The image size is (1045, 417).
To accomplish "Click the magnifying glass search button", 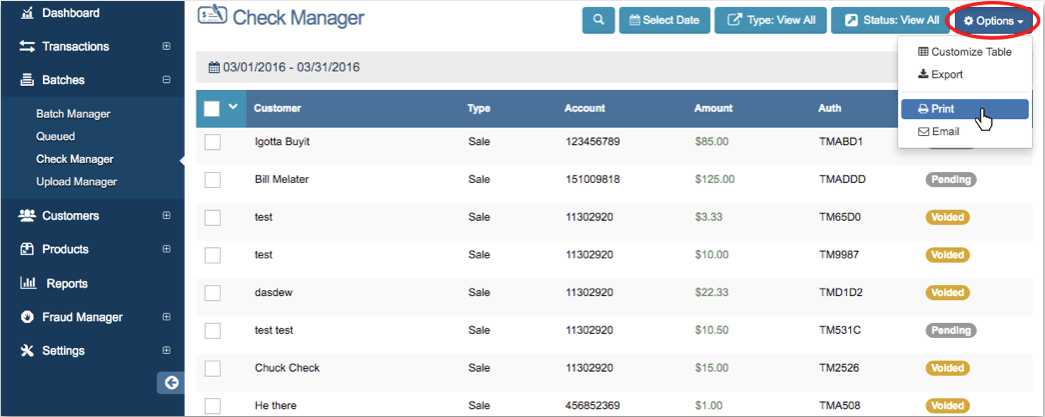I will [598, 20].
